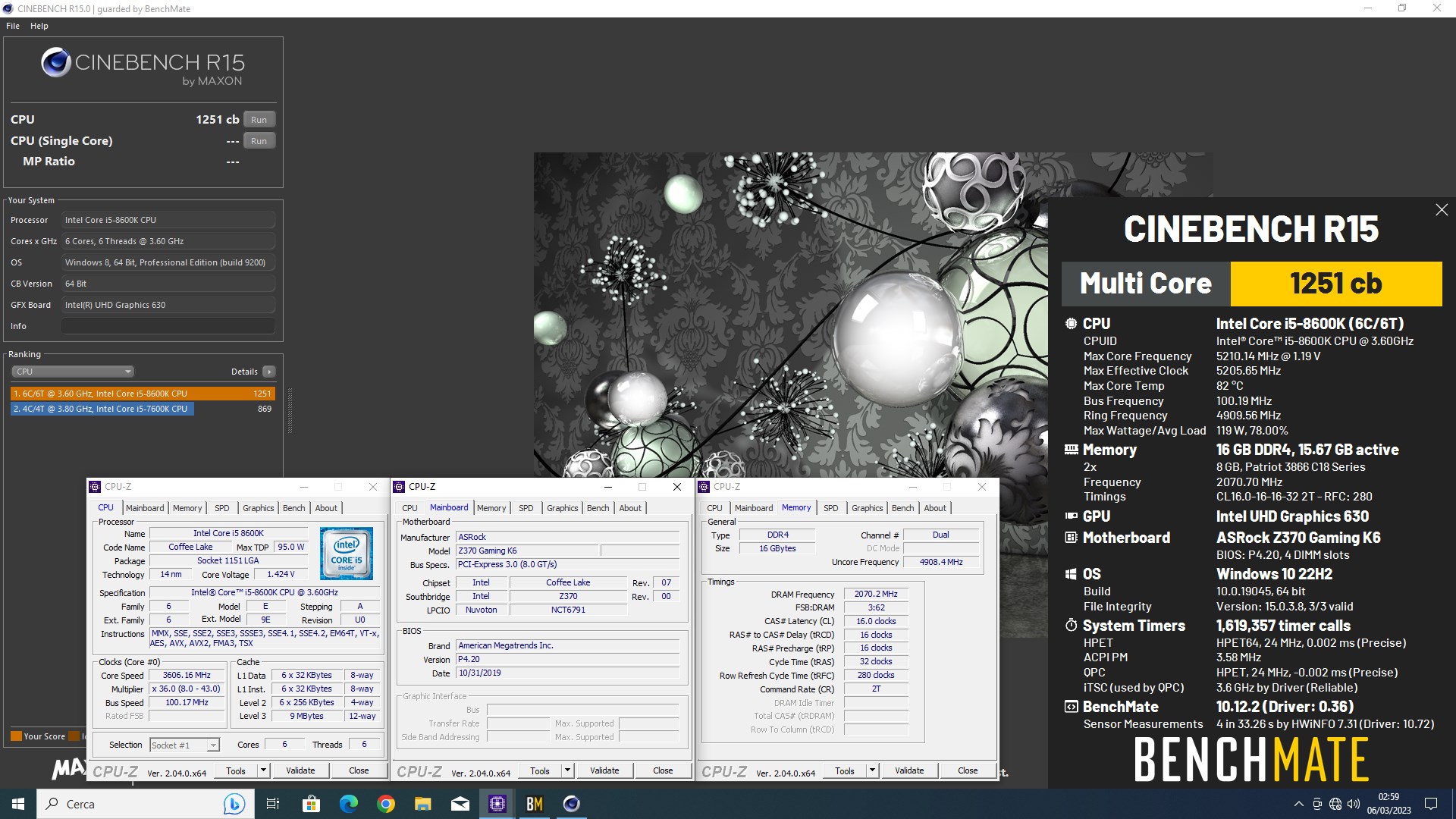Show hidden system tray icons
Image resolution: width=1456 pixels, height=819 pixels.
1298,804
